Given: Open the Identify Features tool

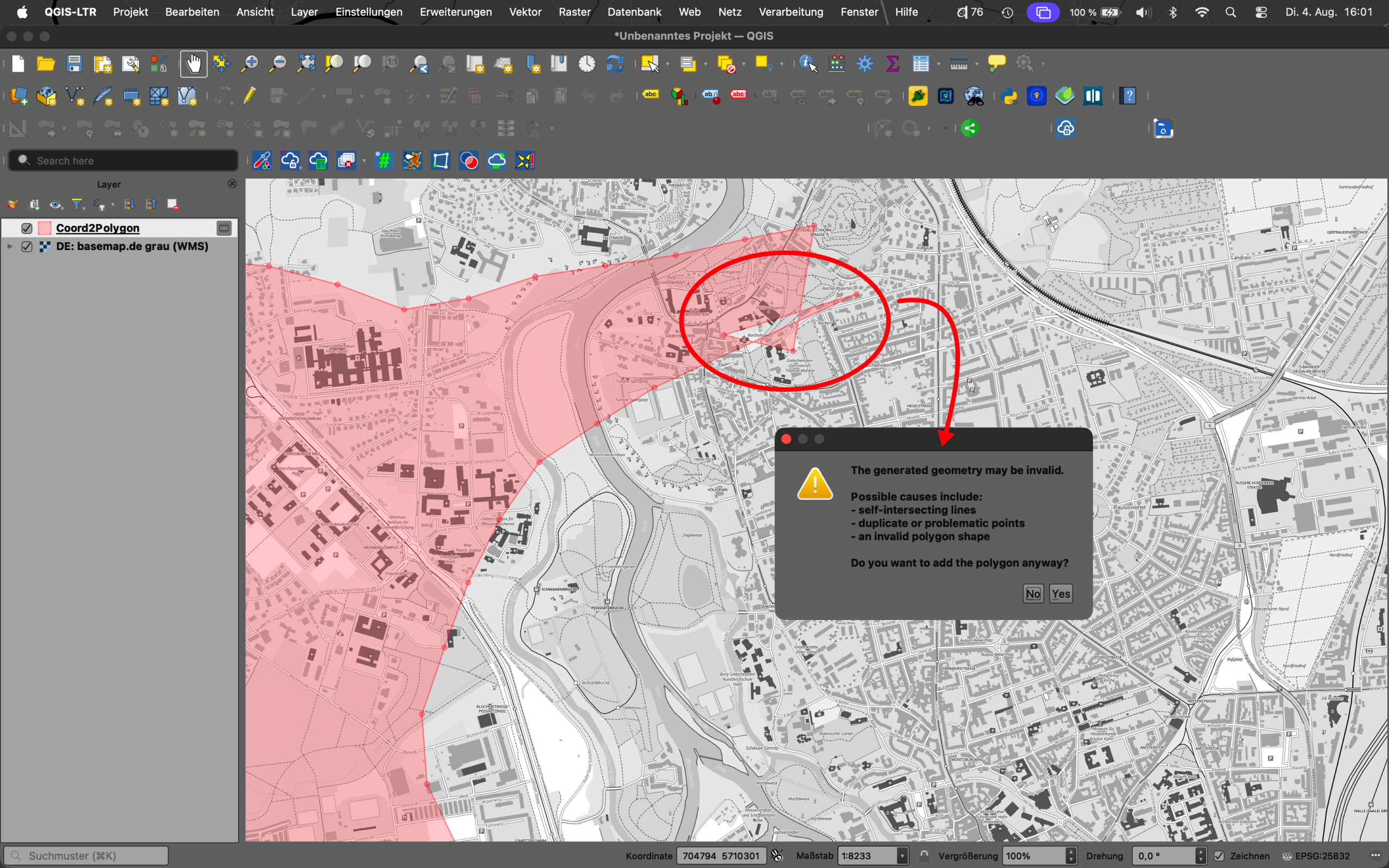Looking at the screenshot, I should 808,63.
